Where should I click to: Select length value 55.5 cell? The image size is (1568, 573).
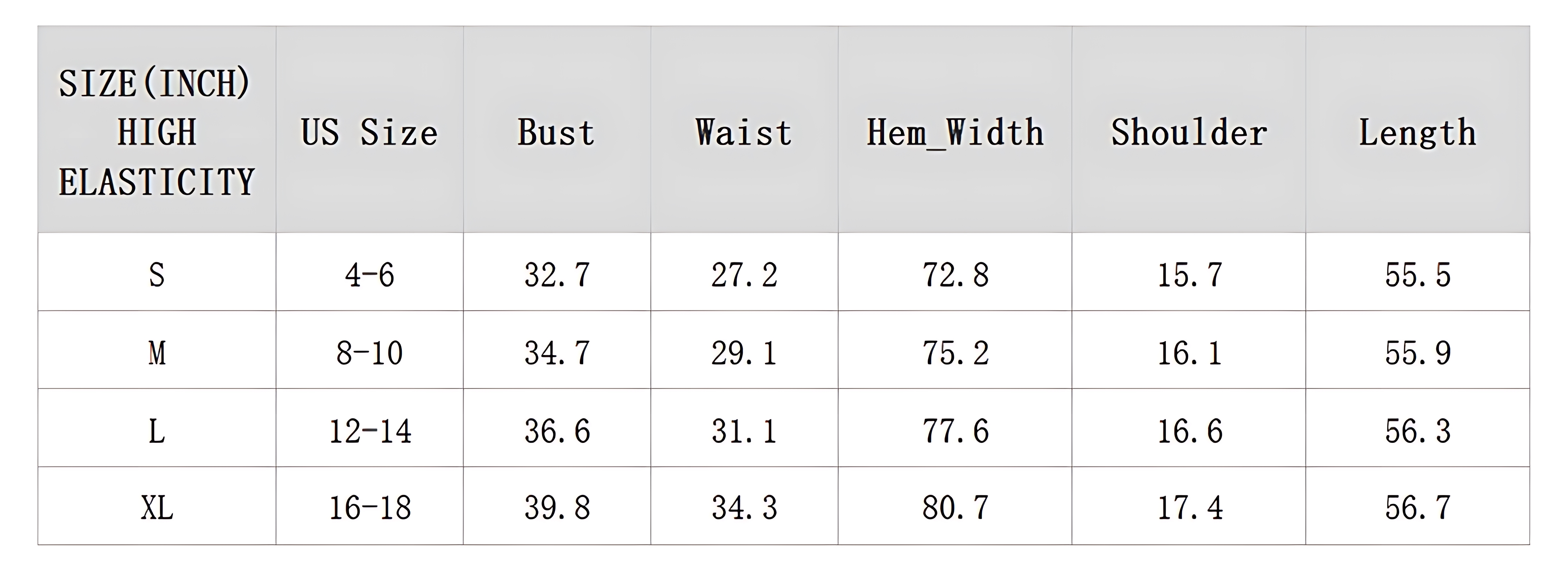coord(1418,272)
